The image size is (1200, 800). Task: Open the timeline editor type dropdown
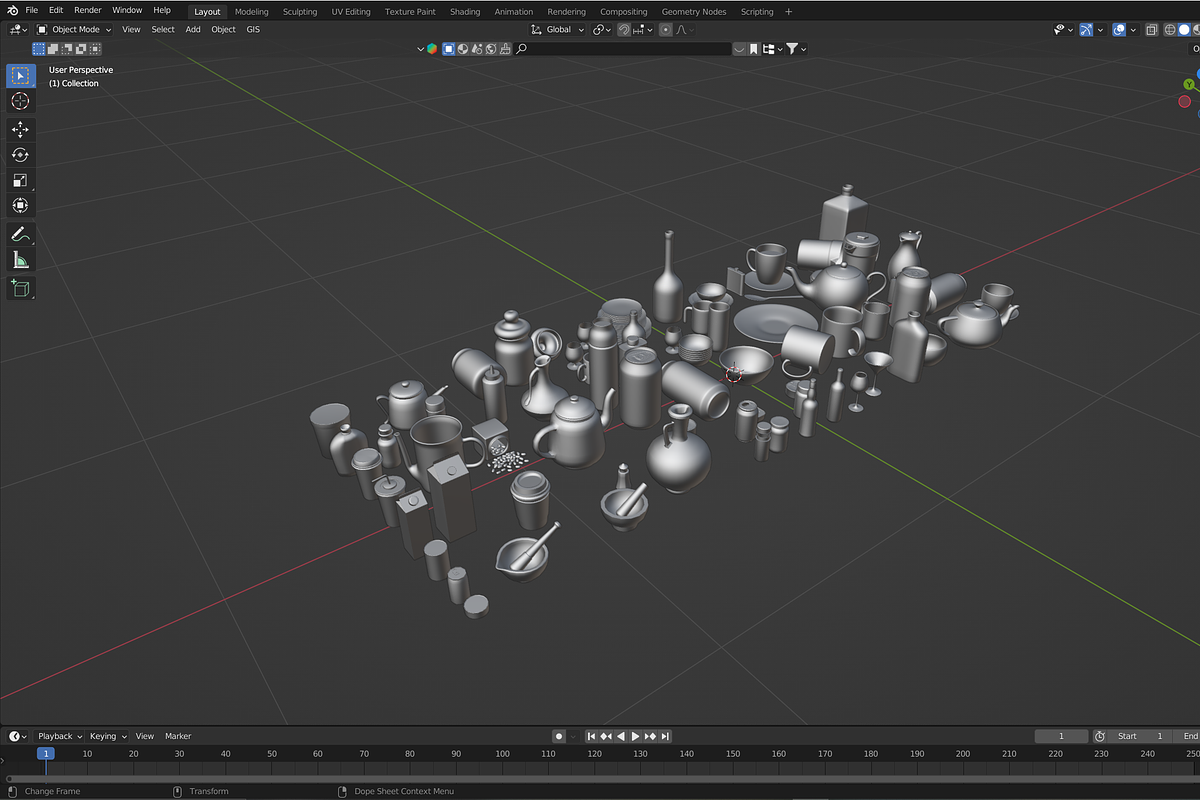click(18, 736)
